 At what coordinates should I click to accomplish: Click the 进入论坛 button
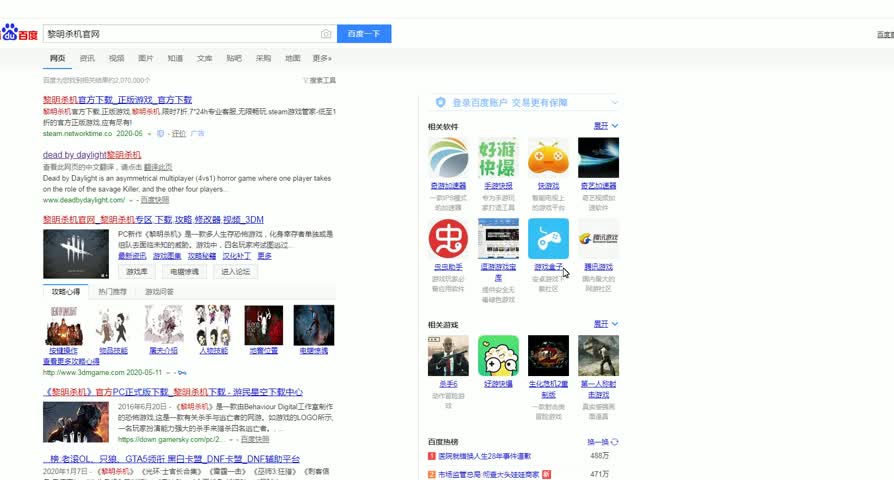[x=235, y=271]
